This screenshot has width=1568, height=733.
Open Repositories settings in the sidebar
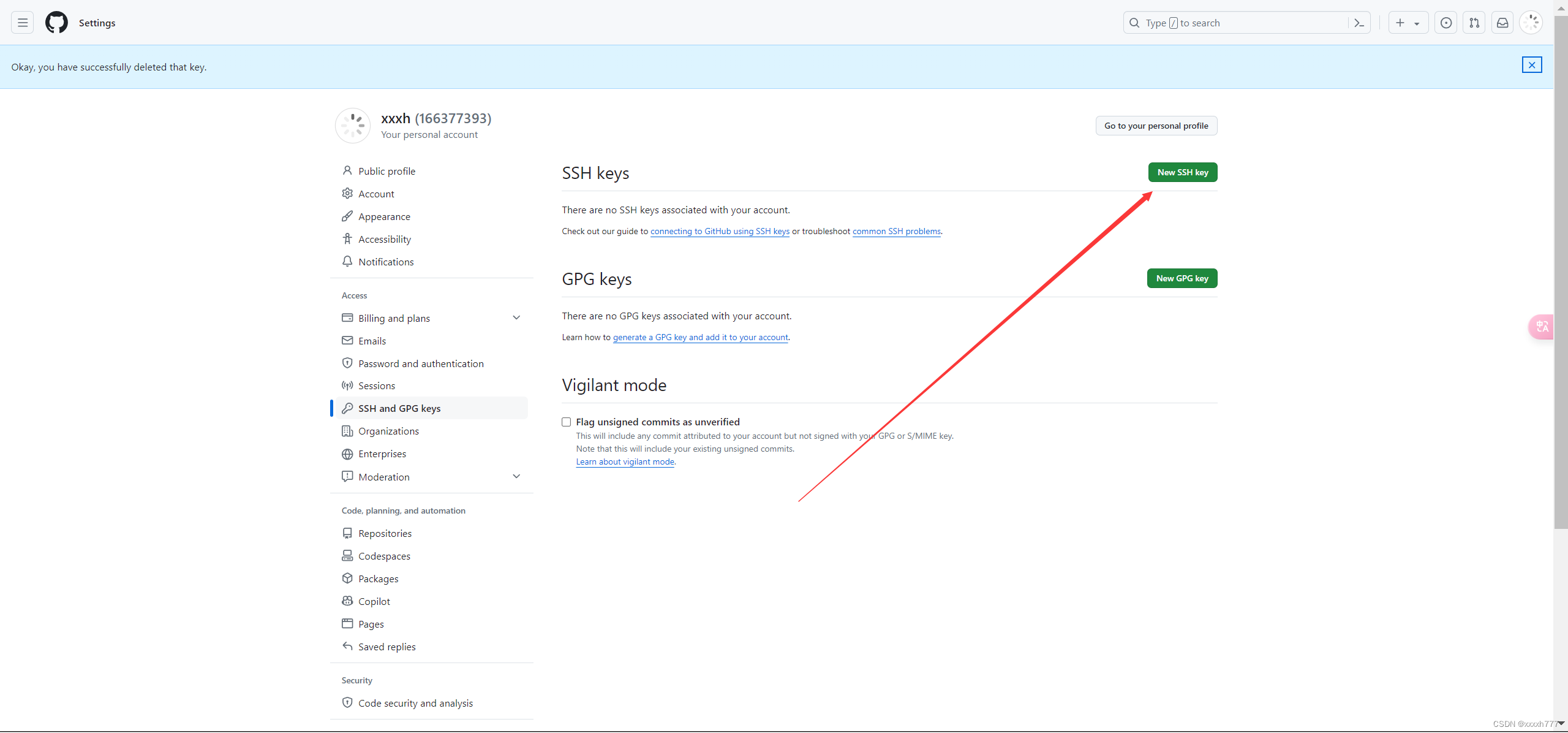coord(385,533)
